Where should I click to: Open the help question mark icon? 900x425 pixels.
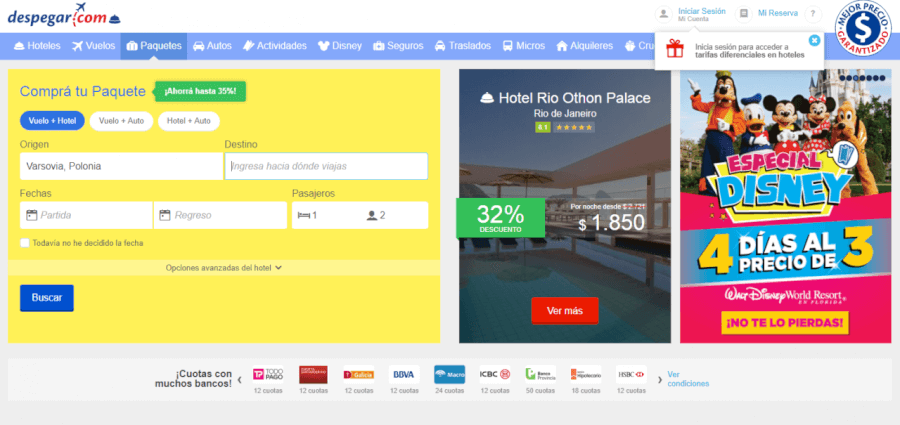(x=813, y=14)
